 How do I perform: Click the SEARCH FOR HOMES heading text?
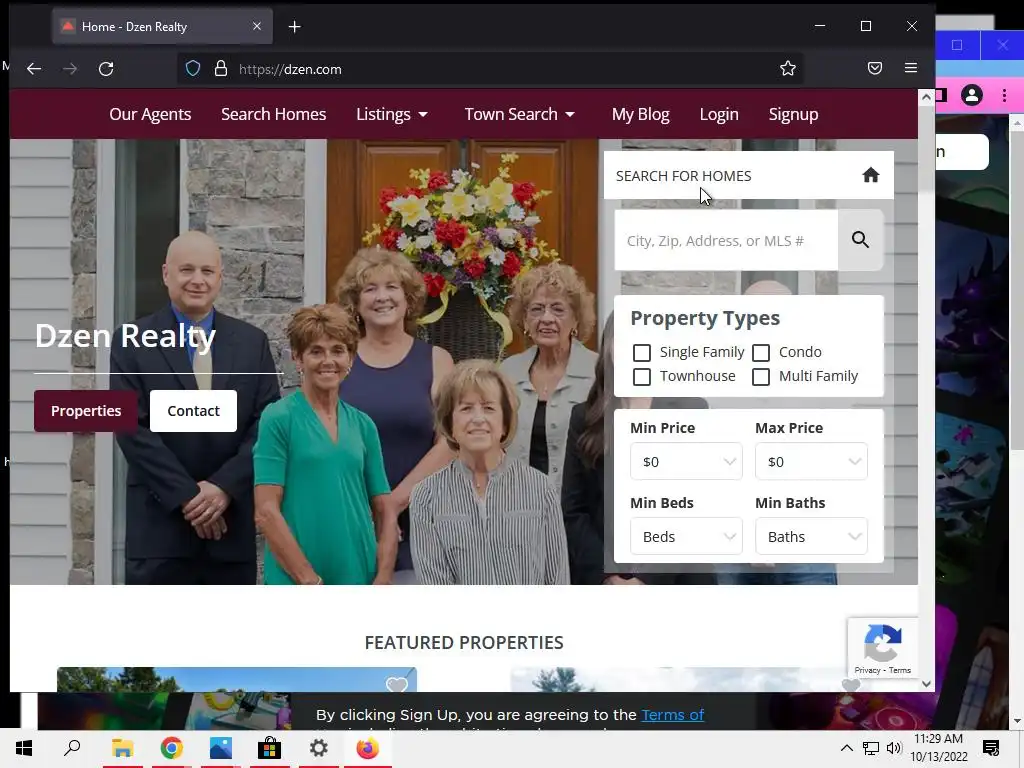[x=683, y=176]
